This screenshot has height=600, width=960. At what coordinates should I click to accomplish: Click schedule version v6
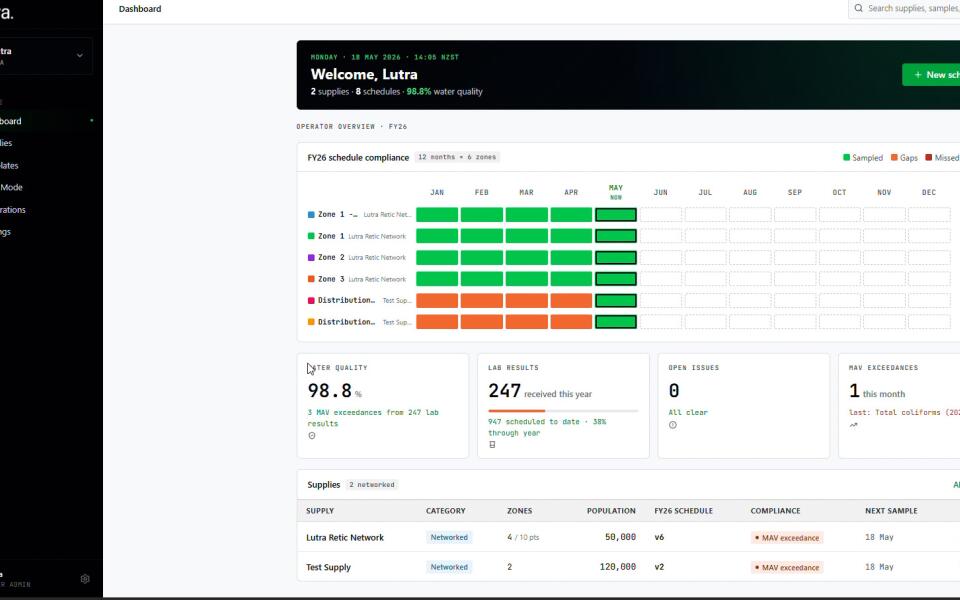(x=659, y=537)
